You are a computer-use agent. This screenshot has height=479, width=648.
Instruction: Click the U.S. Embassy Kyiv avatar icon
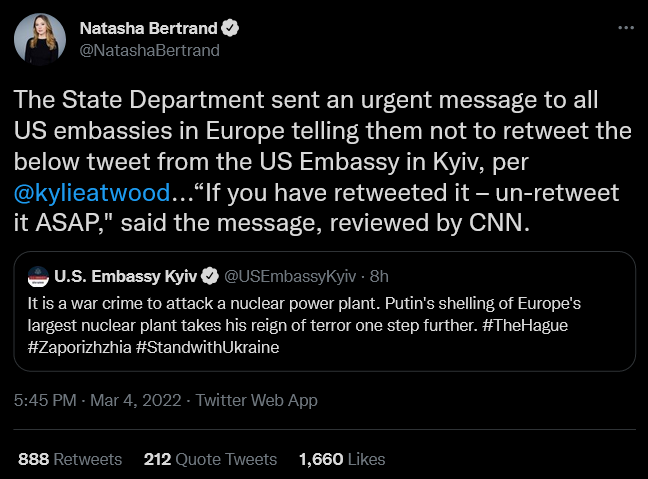pos(37,274)
